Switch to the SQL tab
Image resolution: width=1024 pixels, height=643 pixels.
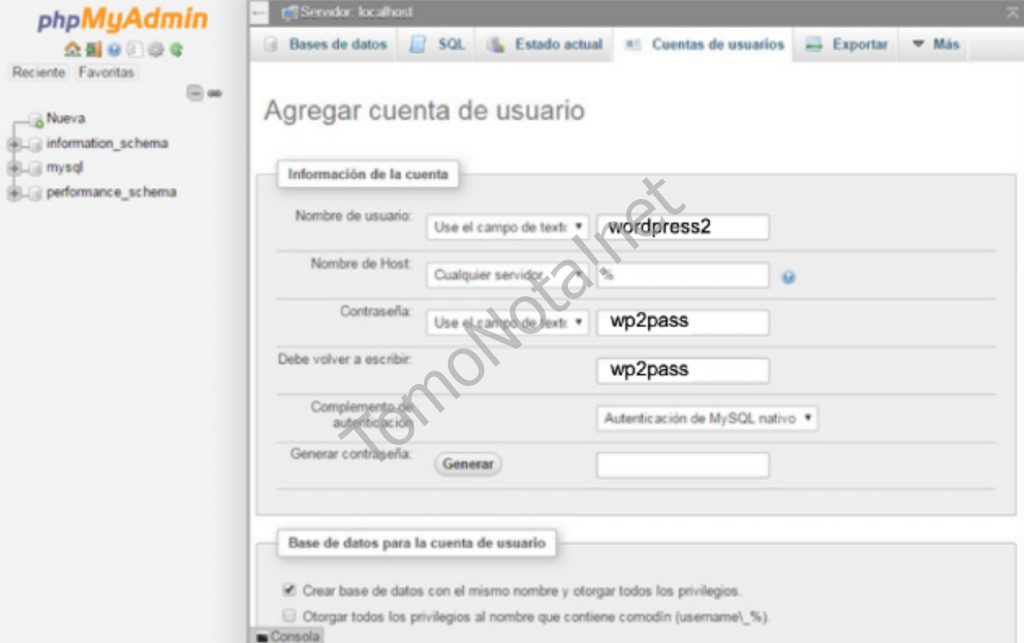(438, 45)
